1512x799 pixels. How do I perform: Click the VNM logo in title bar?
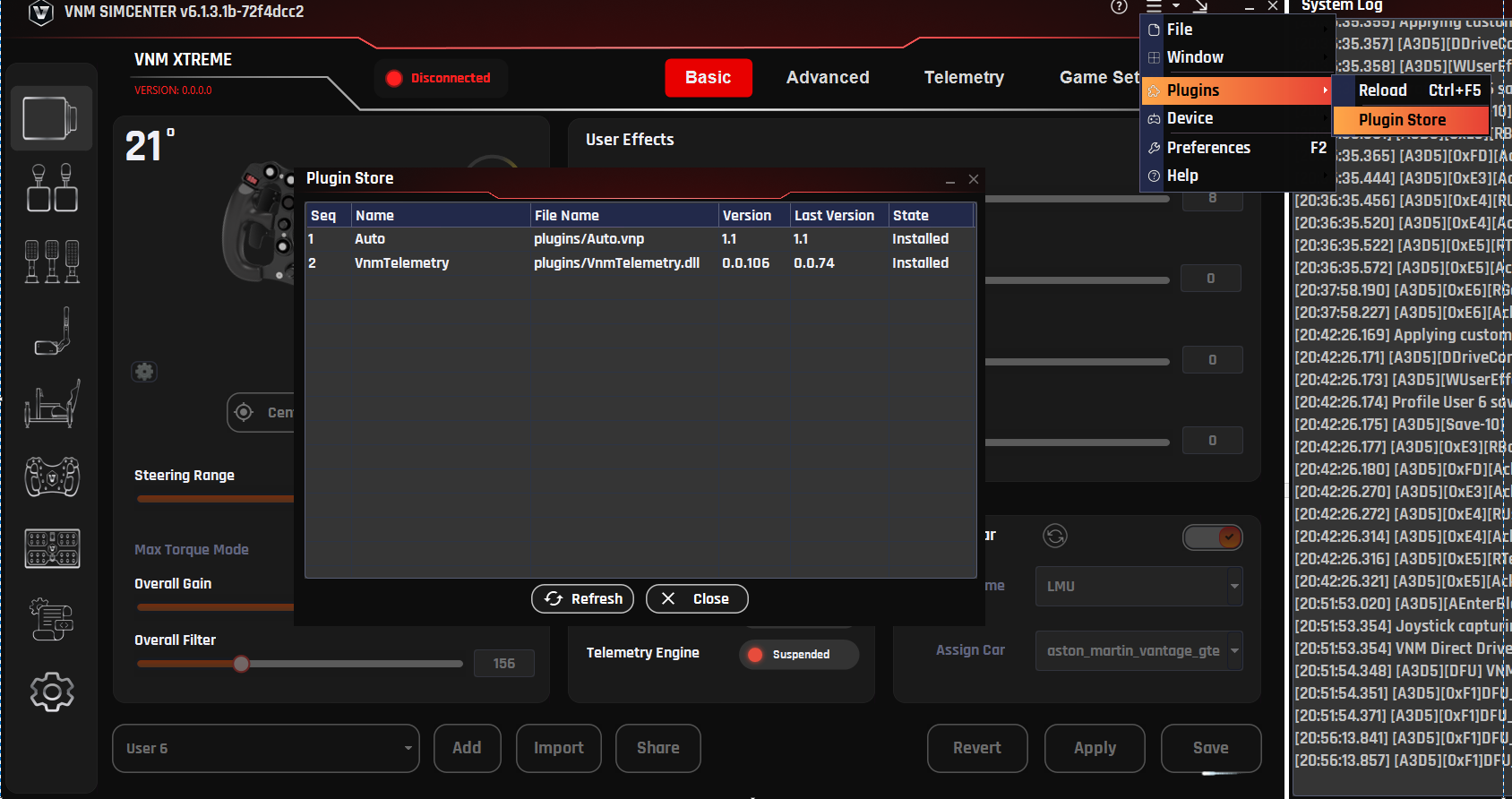40,13
